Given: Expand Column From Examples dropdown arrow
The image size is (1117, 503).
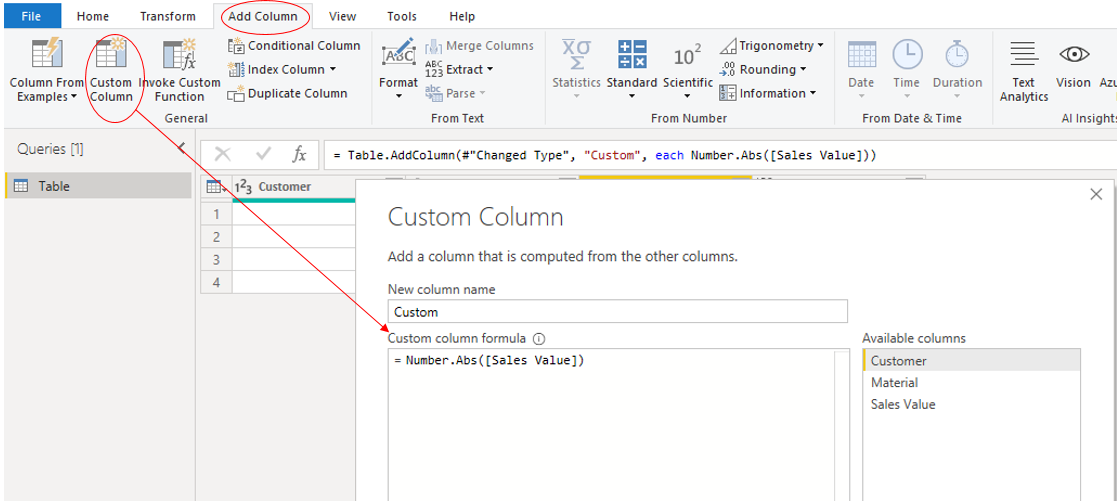Looking at the screenshot, I should tap(74, 97).
